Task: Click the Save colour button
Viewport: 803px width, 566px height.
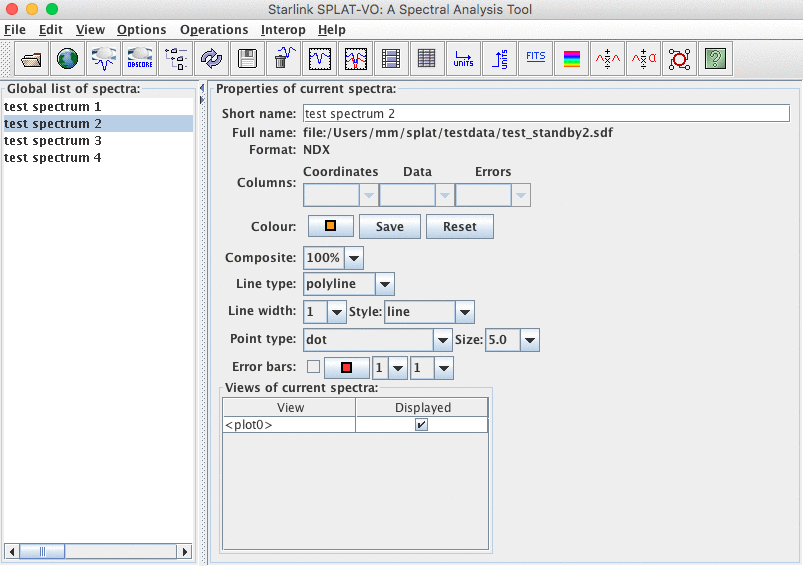Action: pyautogui.click(x=390, y=226)
